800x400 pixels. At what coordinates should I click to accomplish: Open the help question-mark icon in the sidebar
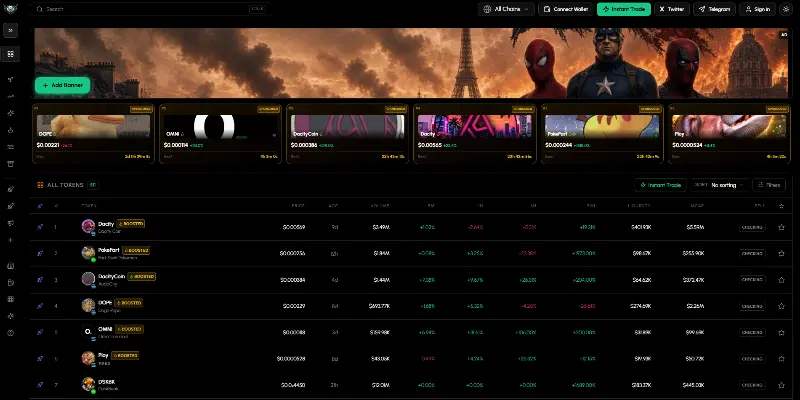coord(10,333)
